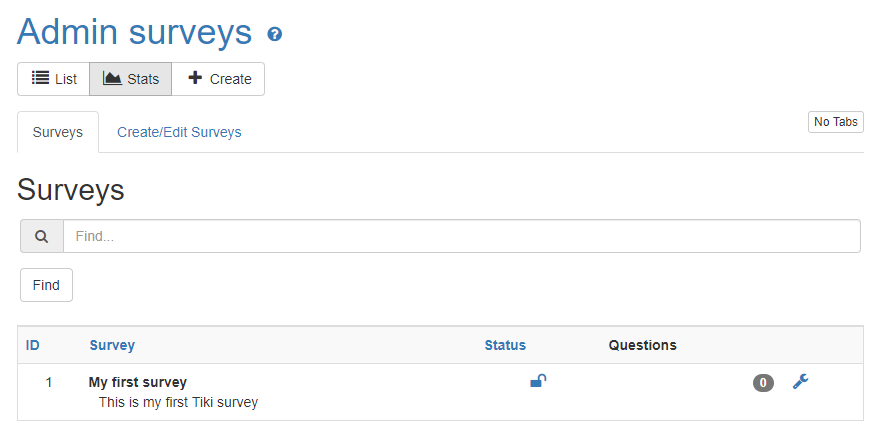Click the magnifier search icon
This screenshot has height=447, width=884.
(42, 237)
